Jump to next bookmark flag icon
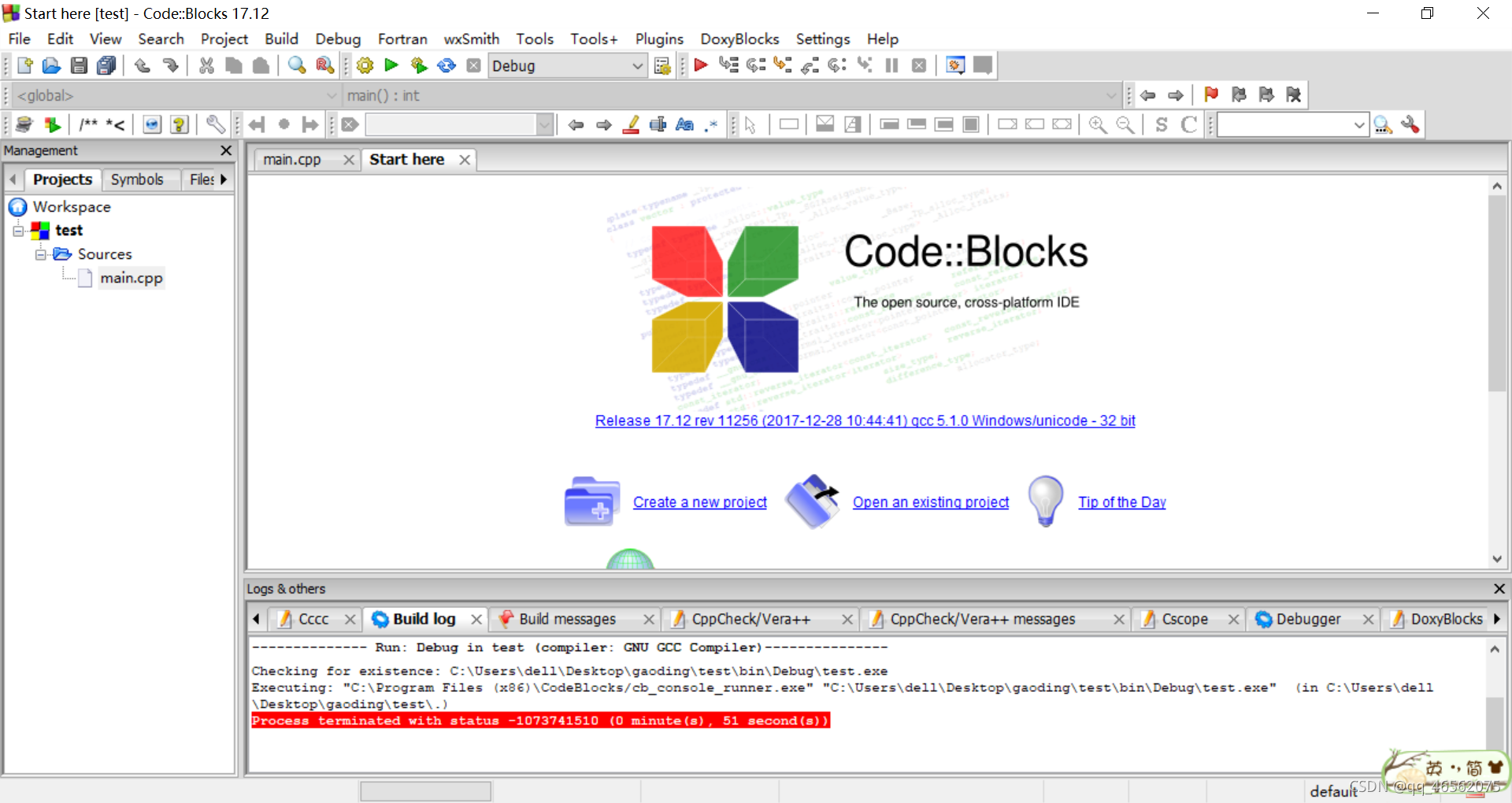Image resolution: width=1512 pixels, height=803 pixels. (1266, 95)
